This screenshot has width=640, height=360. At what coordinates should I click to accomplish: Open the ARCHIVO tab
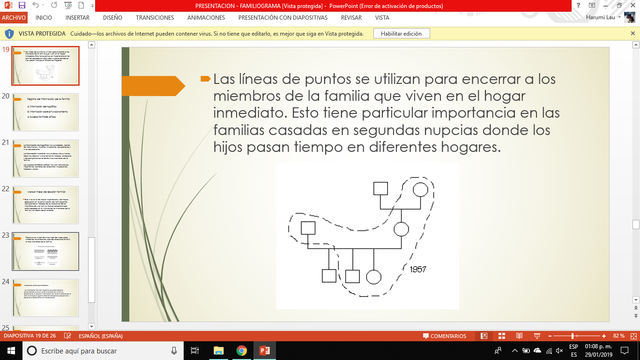[x=13, y=18]
